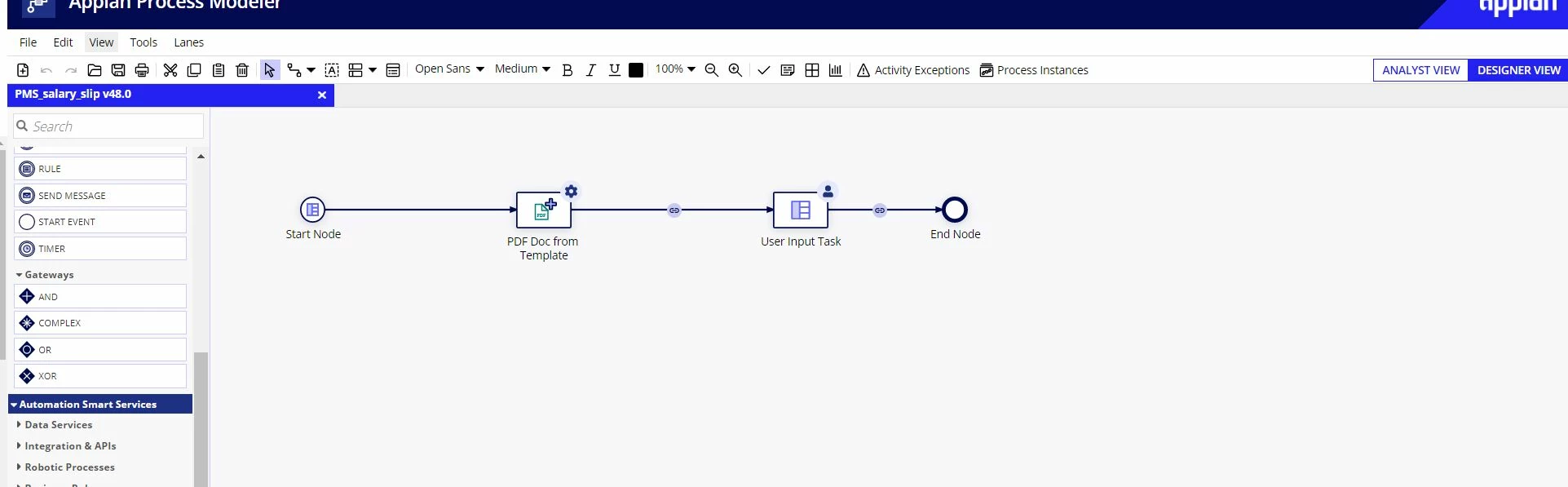Select the XOR gateway
The height and width of the screenshot is (487, 1568).
point(100,376)
